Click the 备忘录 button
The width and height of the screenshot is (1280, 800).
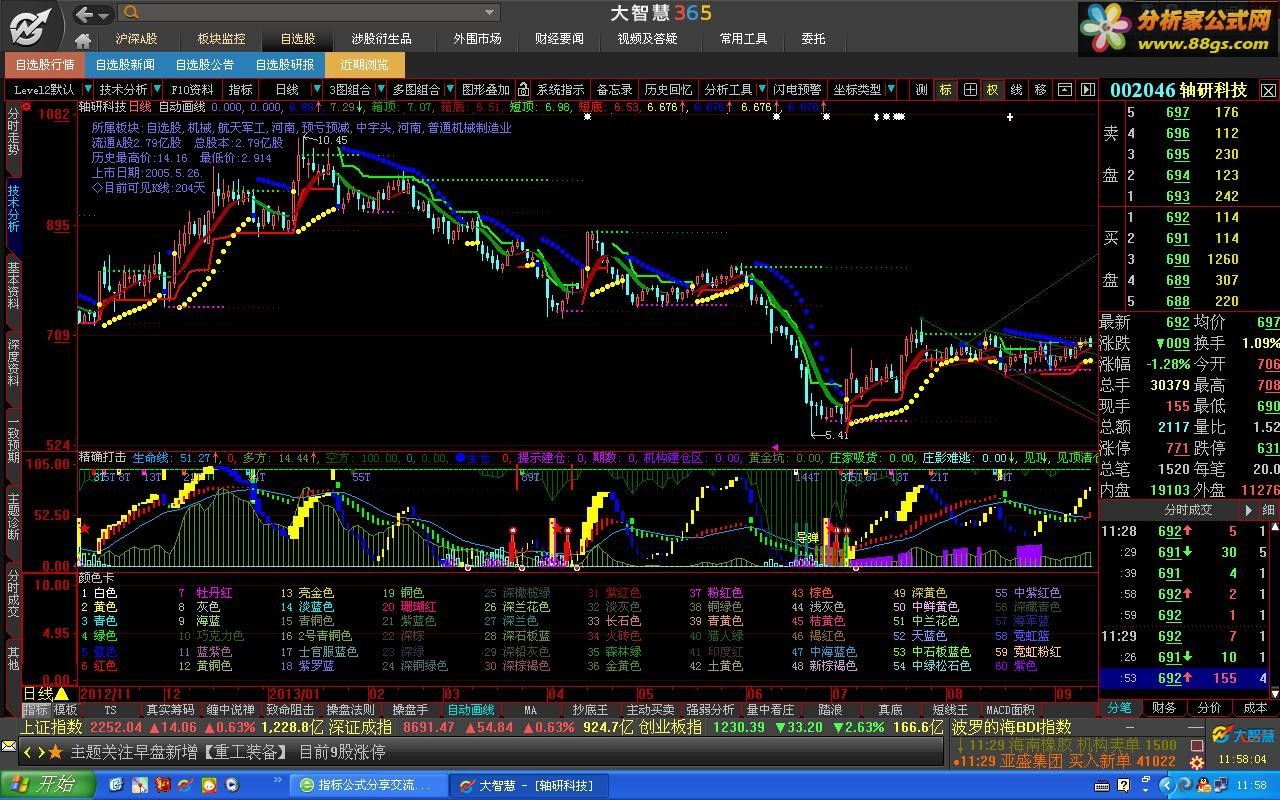(615, 89)
